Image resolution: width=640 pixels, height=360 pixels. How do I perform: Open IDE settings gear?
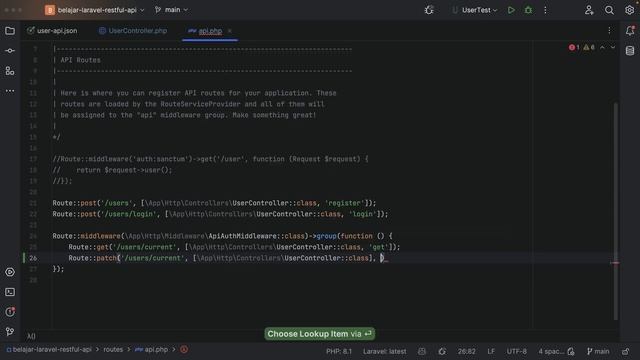(629, 10)
